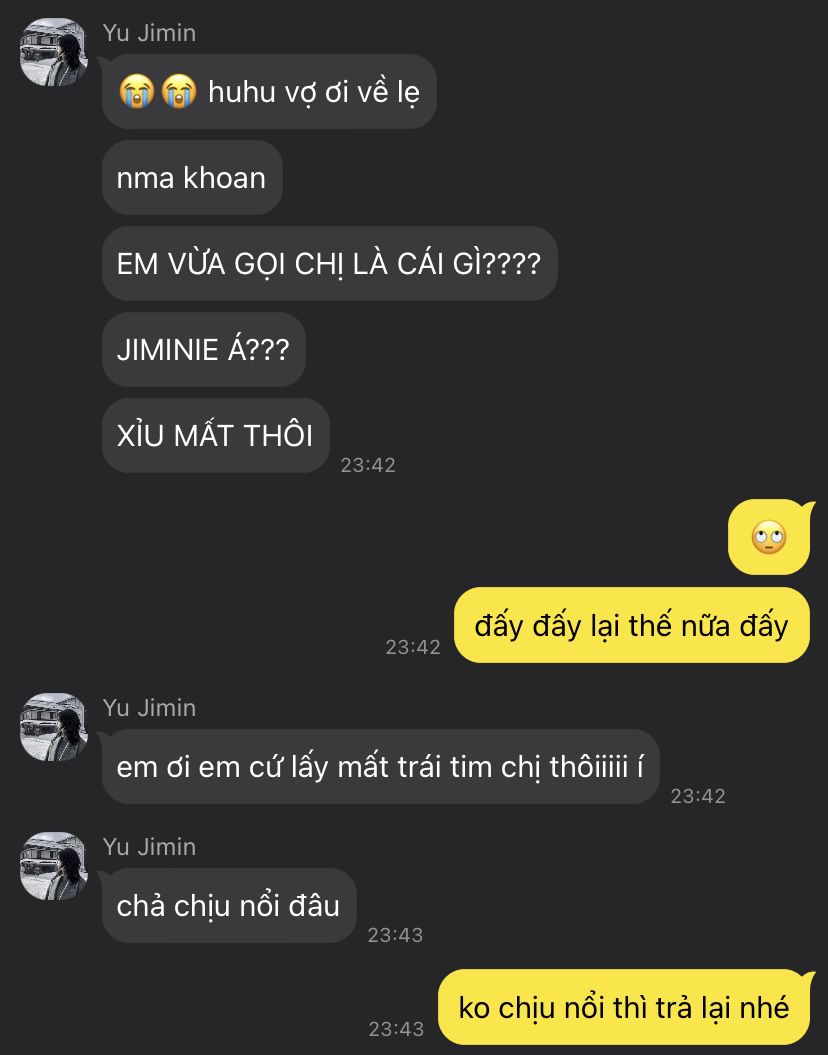Tap the 23:43 timestamp beside the last yellow message

tap(396, 1029)
